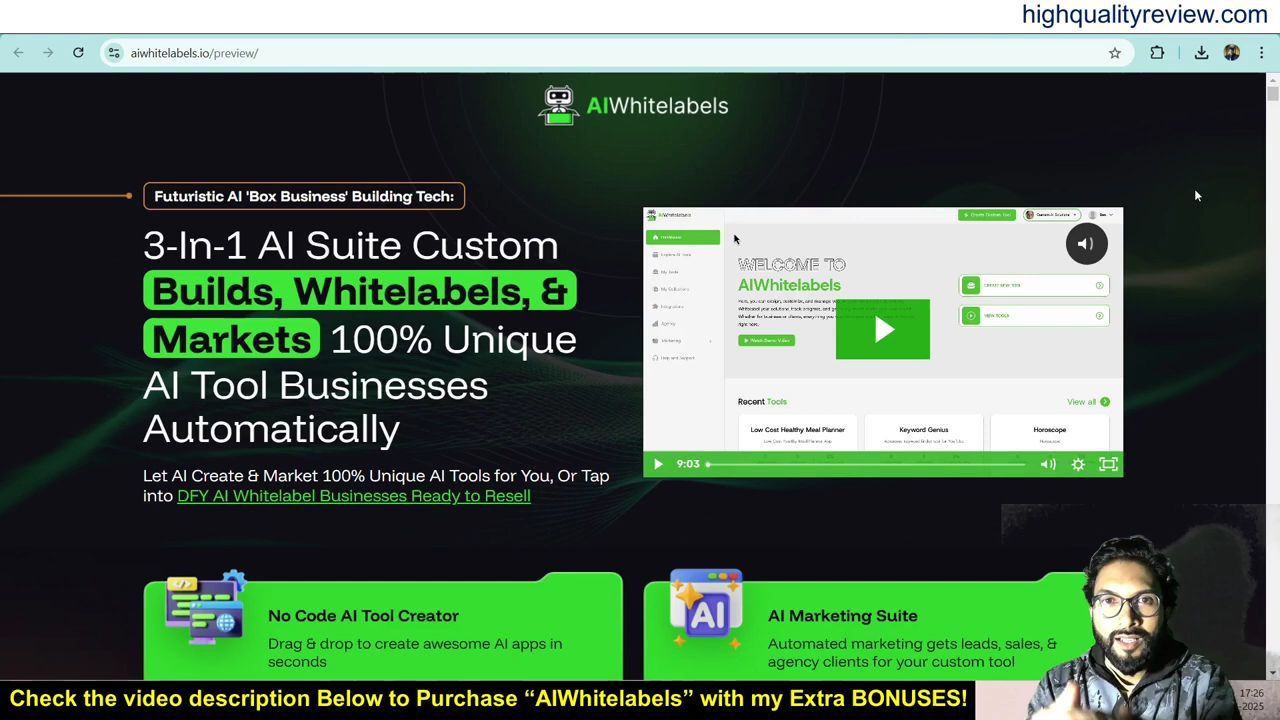Open the browser profile avatar

click(x=1232, y=53)
